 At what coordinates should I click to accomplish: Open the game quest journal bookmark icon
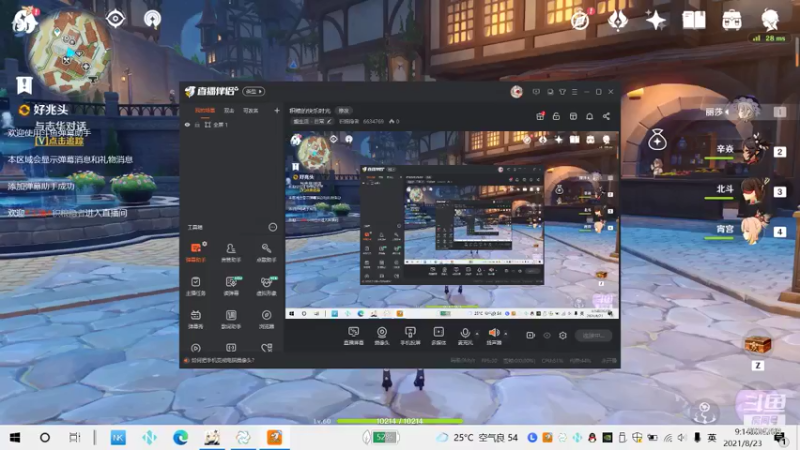click(x=24, y=85)
